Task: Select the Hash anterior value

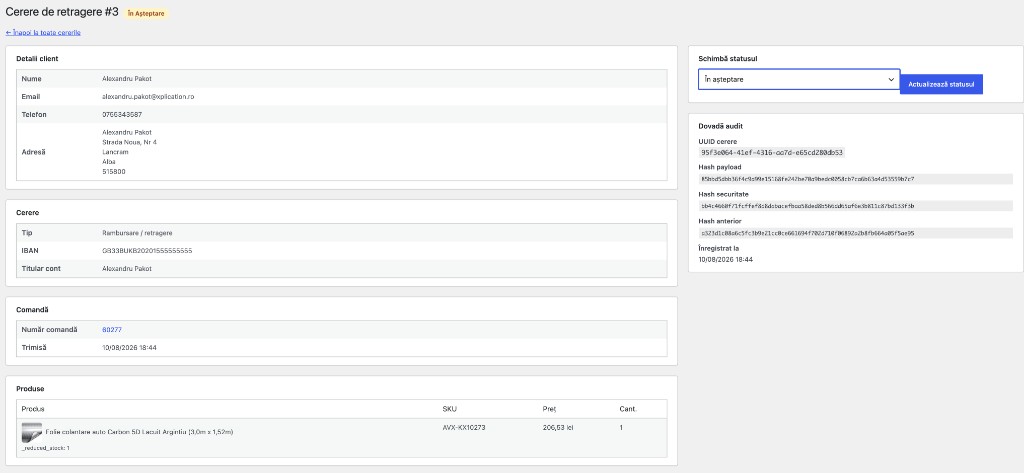Action: (x=855, y=233)
